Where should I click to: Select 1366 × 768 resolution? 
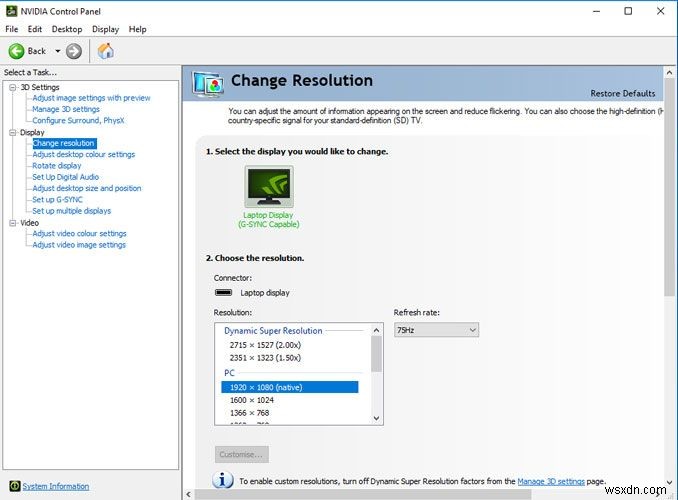coord(249,413)
